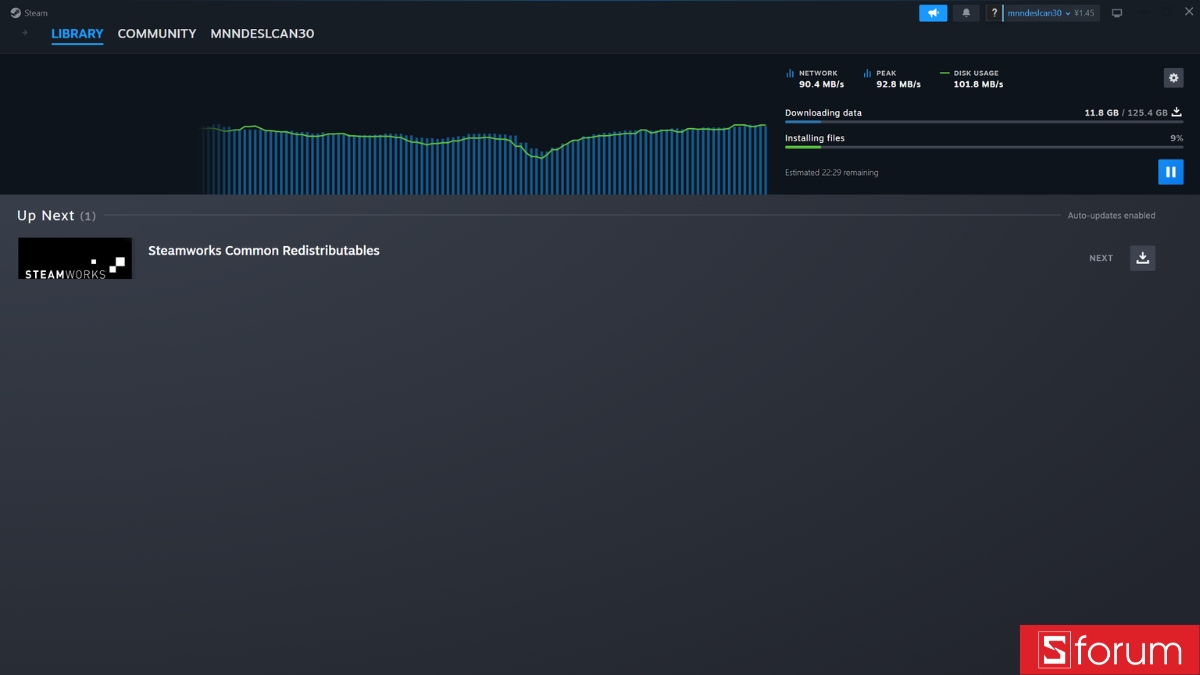This screenshot has width=1200, height=675.
Task: Download Steamworks Common Redistributables now
Action: pos(1143,258)
